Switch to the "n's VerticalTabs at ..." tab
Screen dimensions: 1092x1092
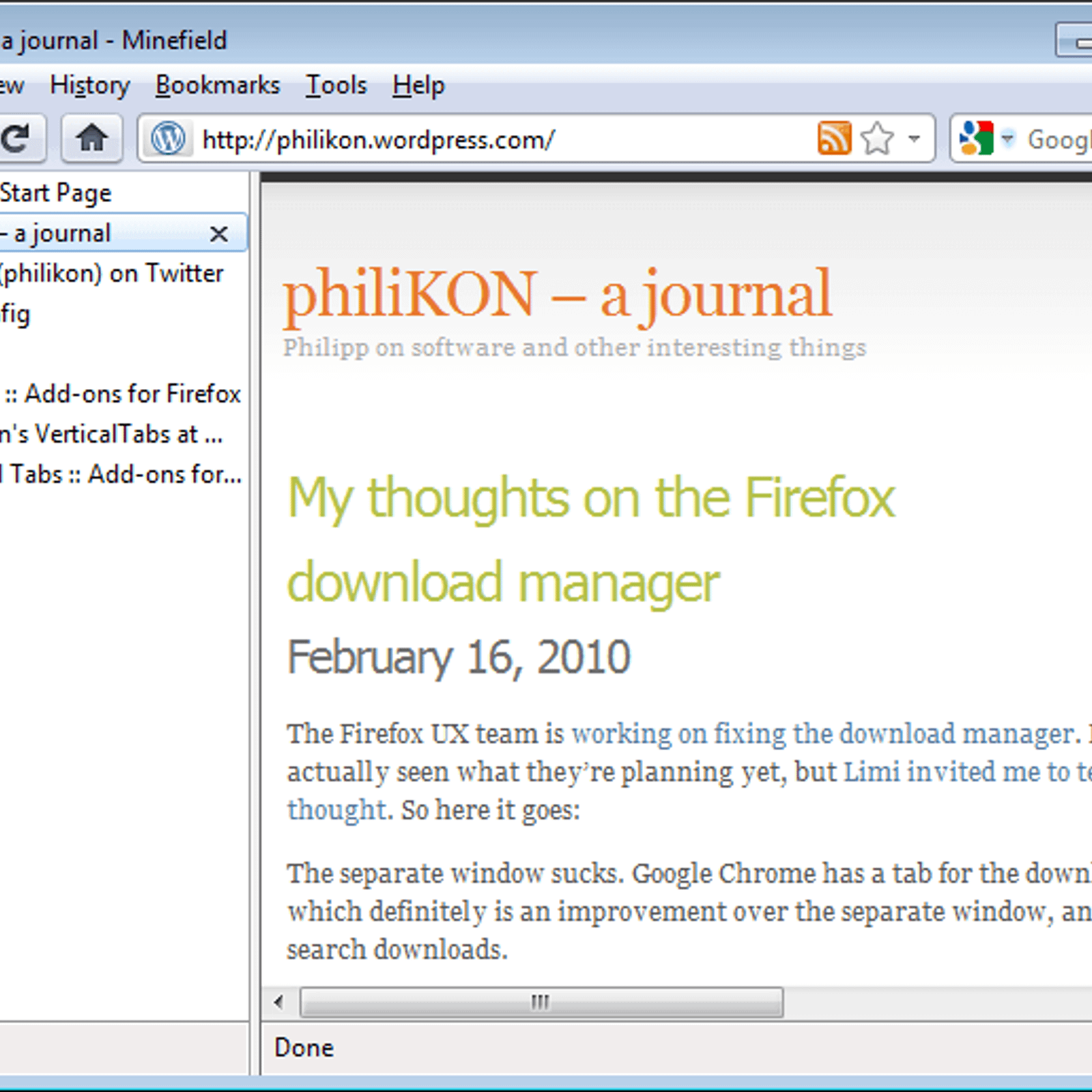(x=123, y=434)
